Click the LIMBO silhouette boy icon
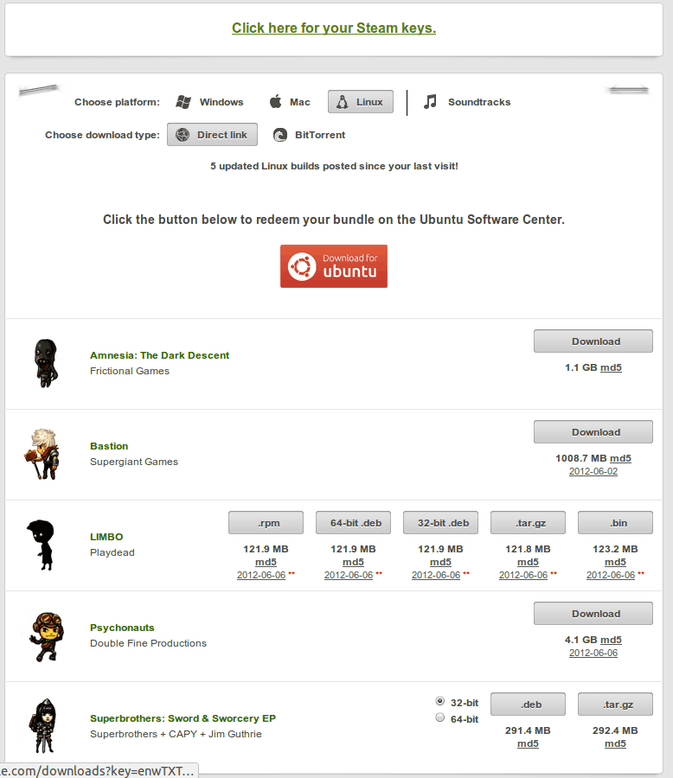This screenshot has height=778, width=673. (x=41, y=545)
